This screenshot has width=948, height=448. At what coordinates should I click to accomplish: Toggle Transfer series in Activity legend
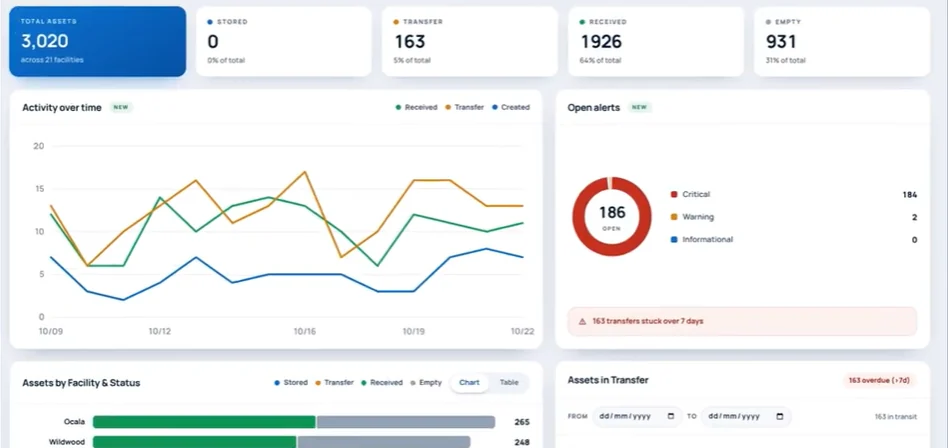(x=465, y=107)
